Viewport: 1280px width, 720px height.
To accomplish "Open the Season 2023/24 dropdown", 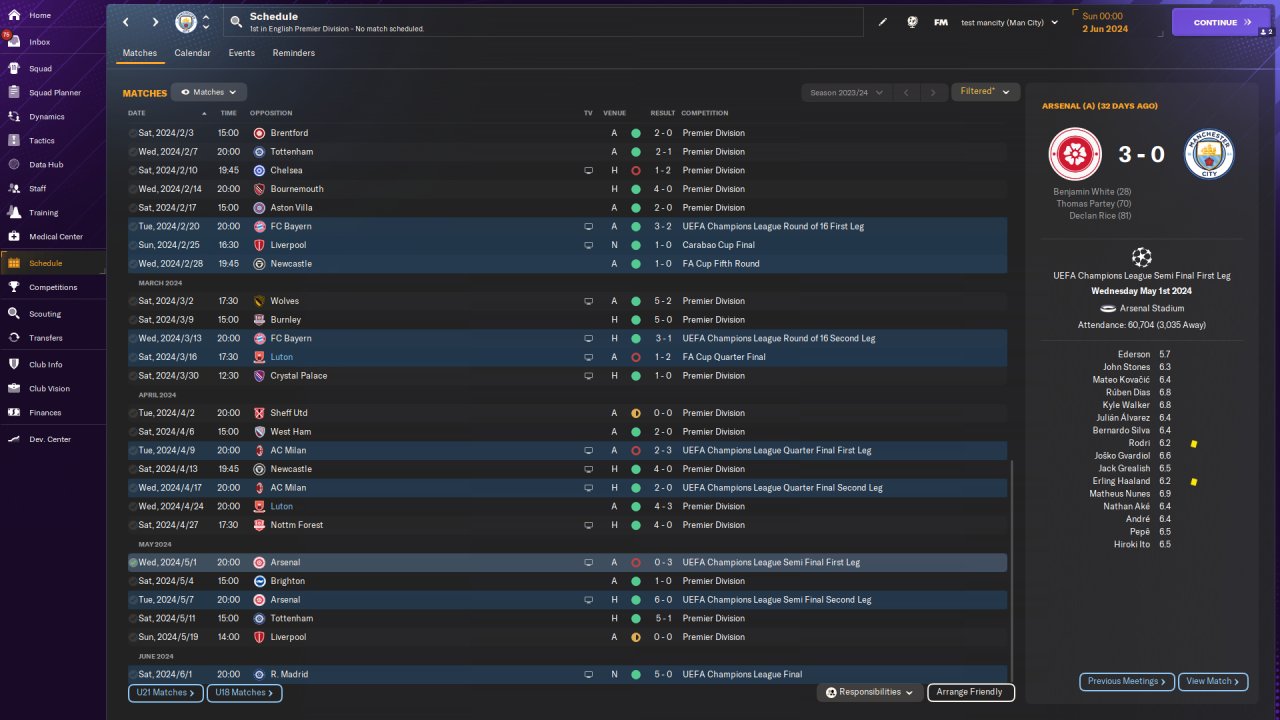I will pos(846,93).
